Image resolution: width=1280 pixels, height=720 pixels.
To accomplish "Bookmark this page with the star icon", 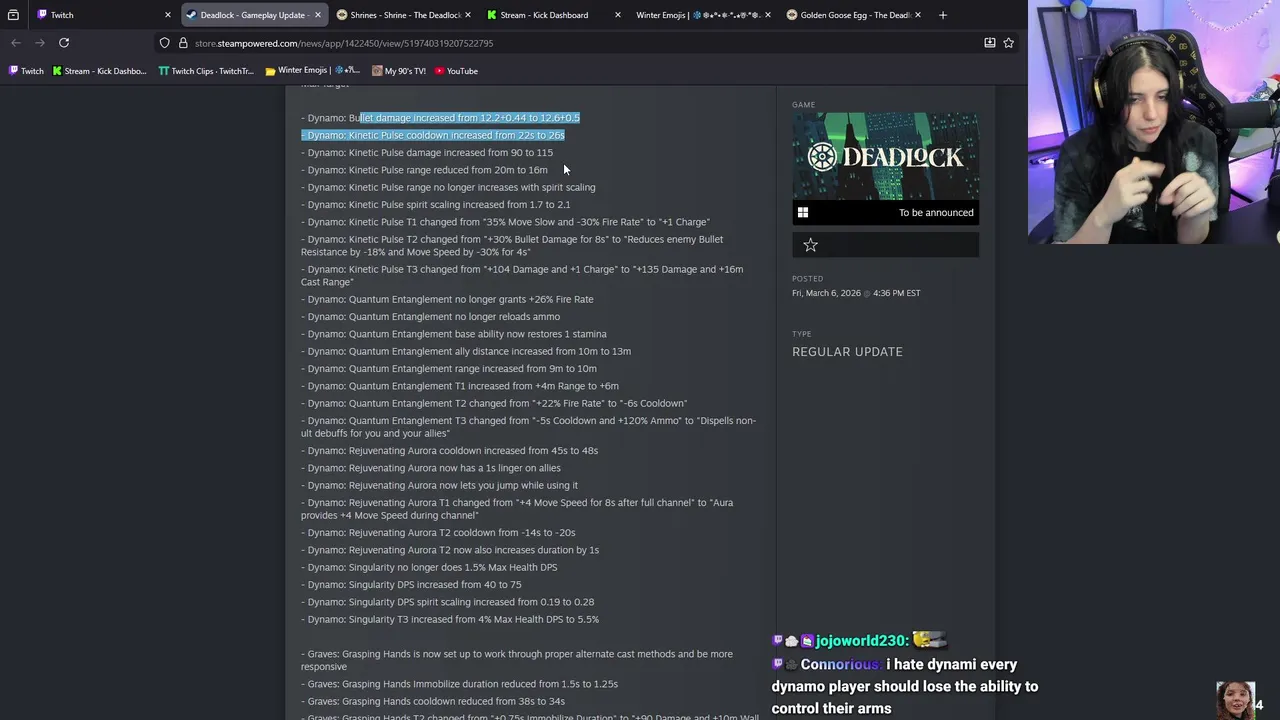I will [x=1009, y=43].
